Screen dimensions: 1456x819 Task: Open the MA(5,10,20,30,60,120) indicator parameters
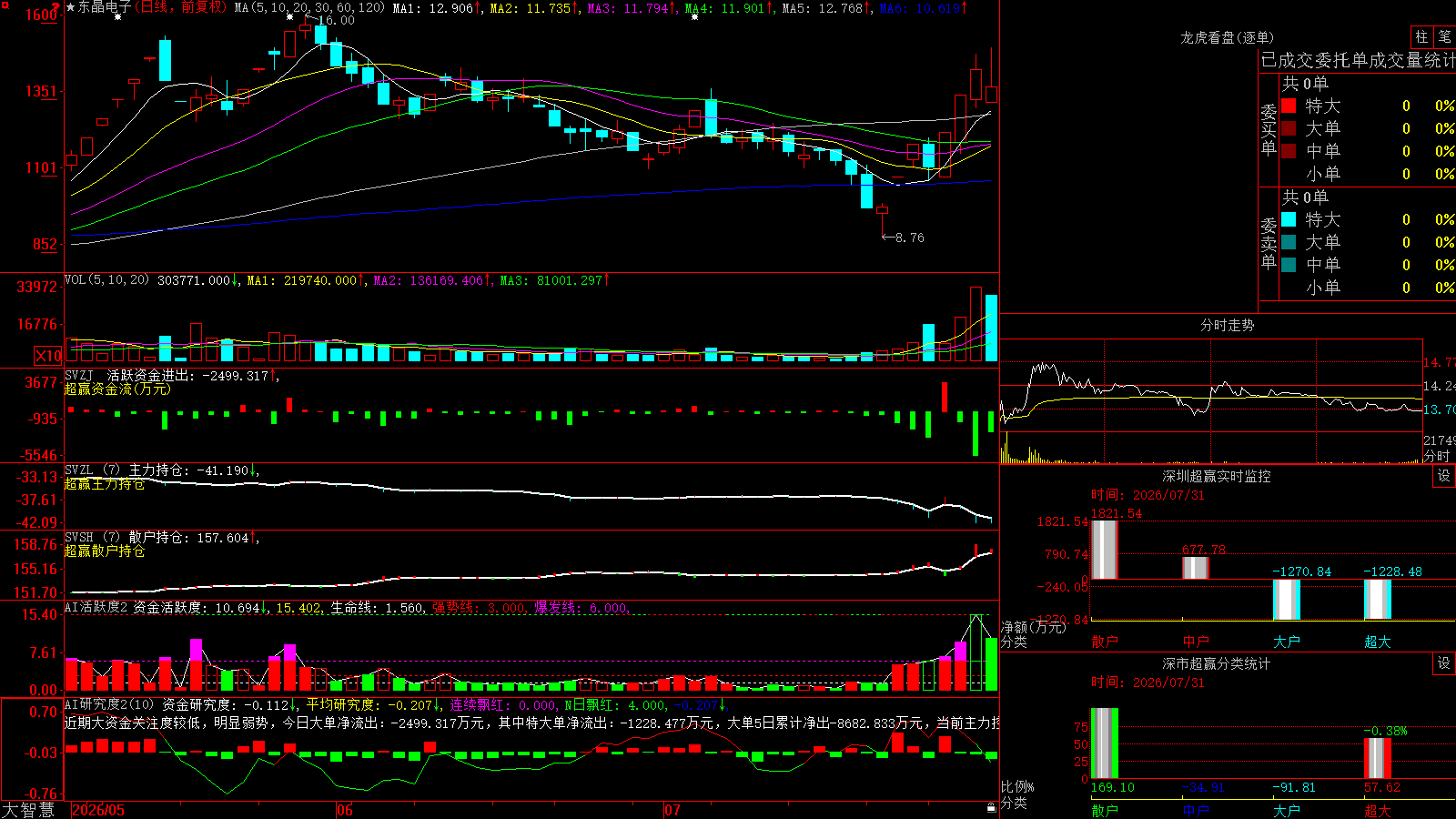309,7
